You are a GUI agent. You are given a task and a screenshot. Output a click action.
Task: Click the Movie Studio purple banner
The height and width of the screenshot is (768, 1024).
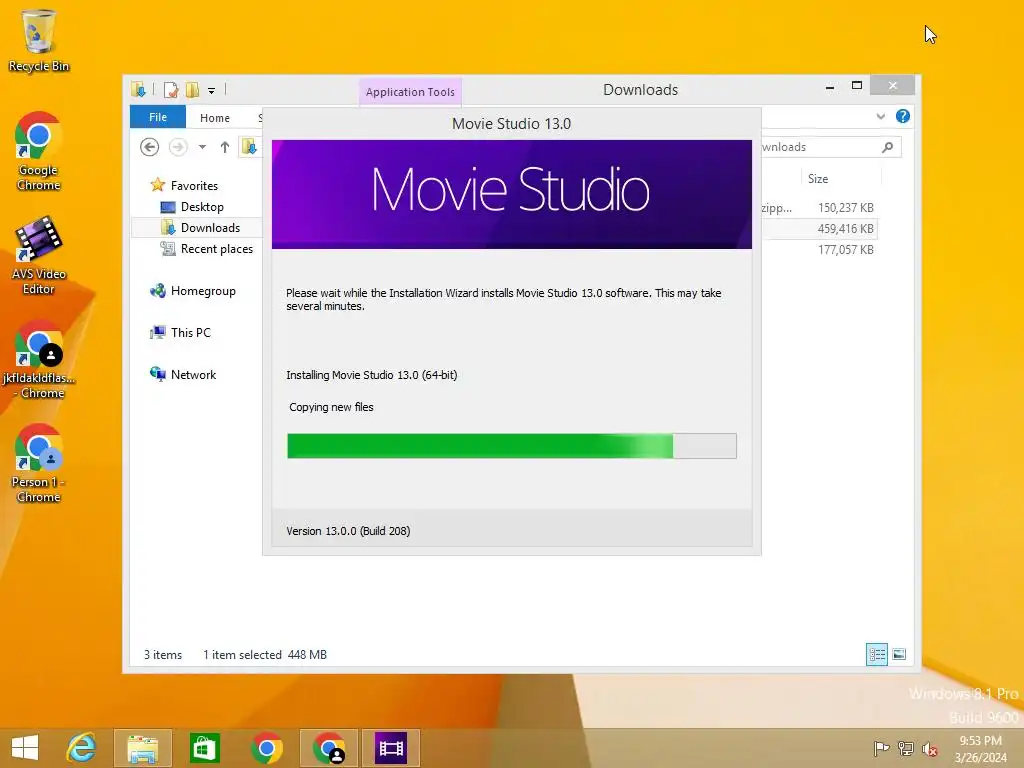pos(511,194)
